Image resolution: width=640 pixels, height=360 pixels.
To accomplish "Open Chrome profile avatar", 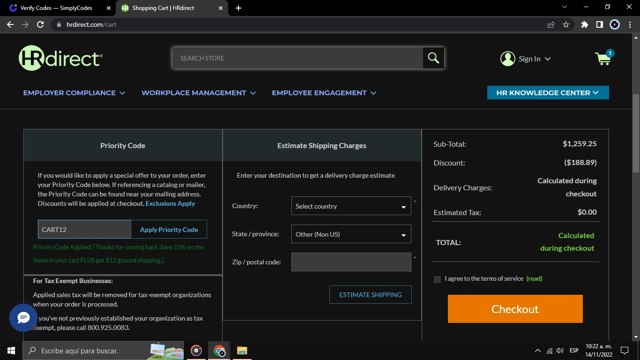I will click(614, 24).
